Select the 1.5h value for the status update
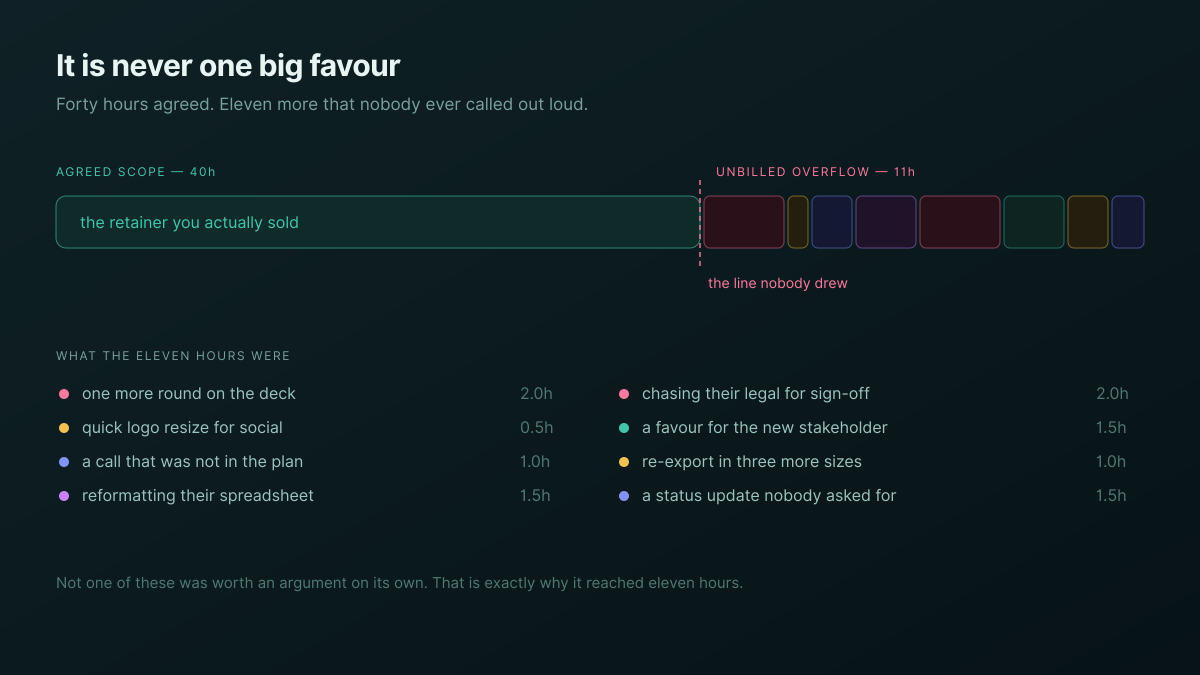1200x675 pixels. tap(1111, 496)
